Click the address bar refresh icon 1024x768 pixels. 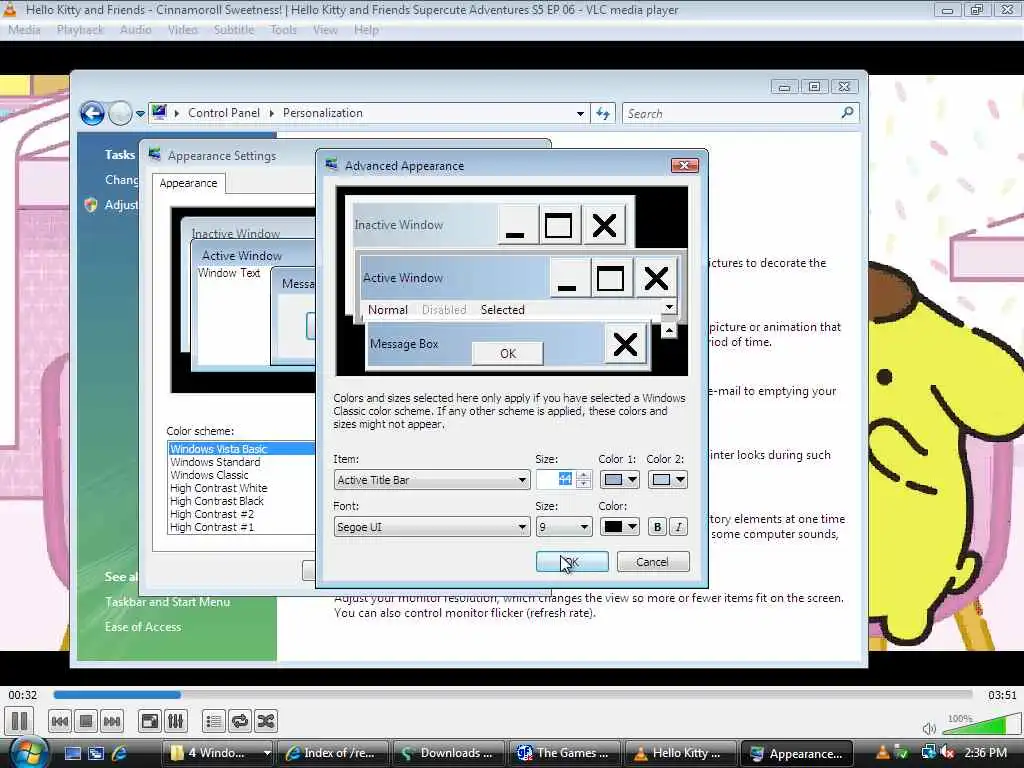[603, 114]
